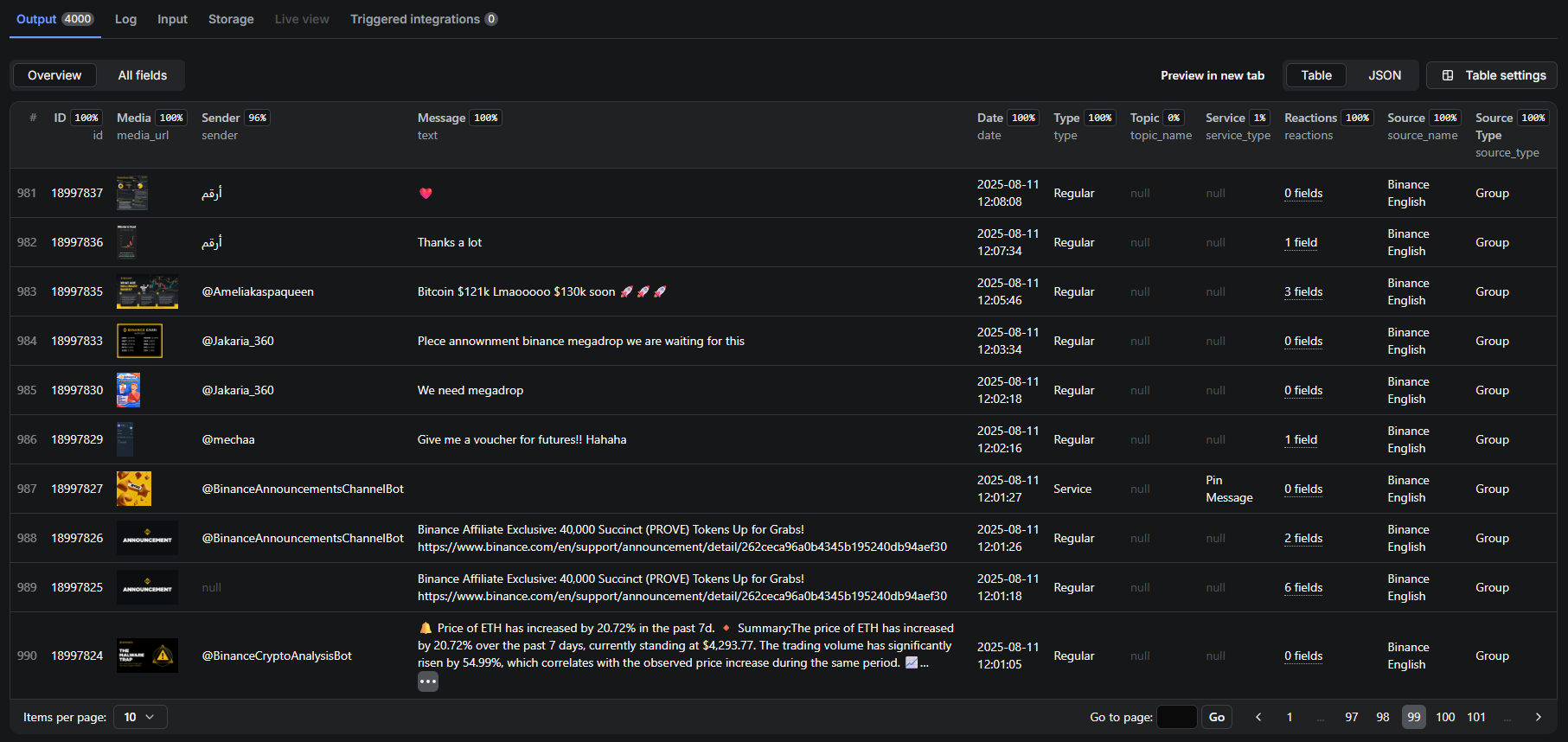
Task: Click 'Give me a voucher for futures!! Hahaha'
Action: coord(522,439)
